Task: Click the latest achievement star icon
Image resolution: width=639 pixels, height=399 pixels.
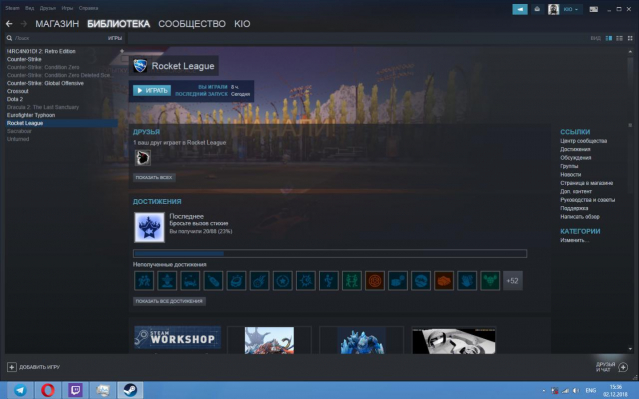Action: point(150,227)
